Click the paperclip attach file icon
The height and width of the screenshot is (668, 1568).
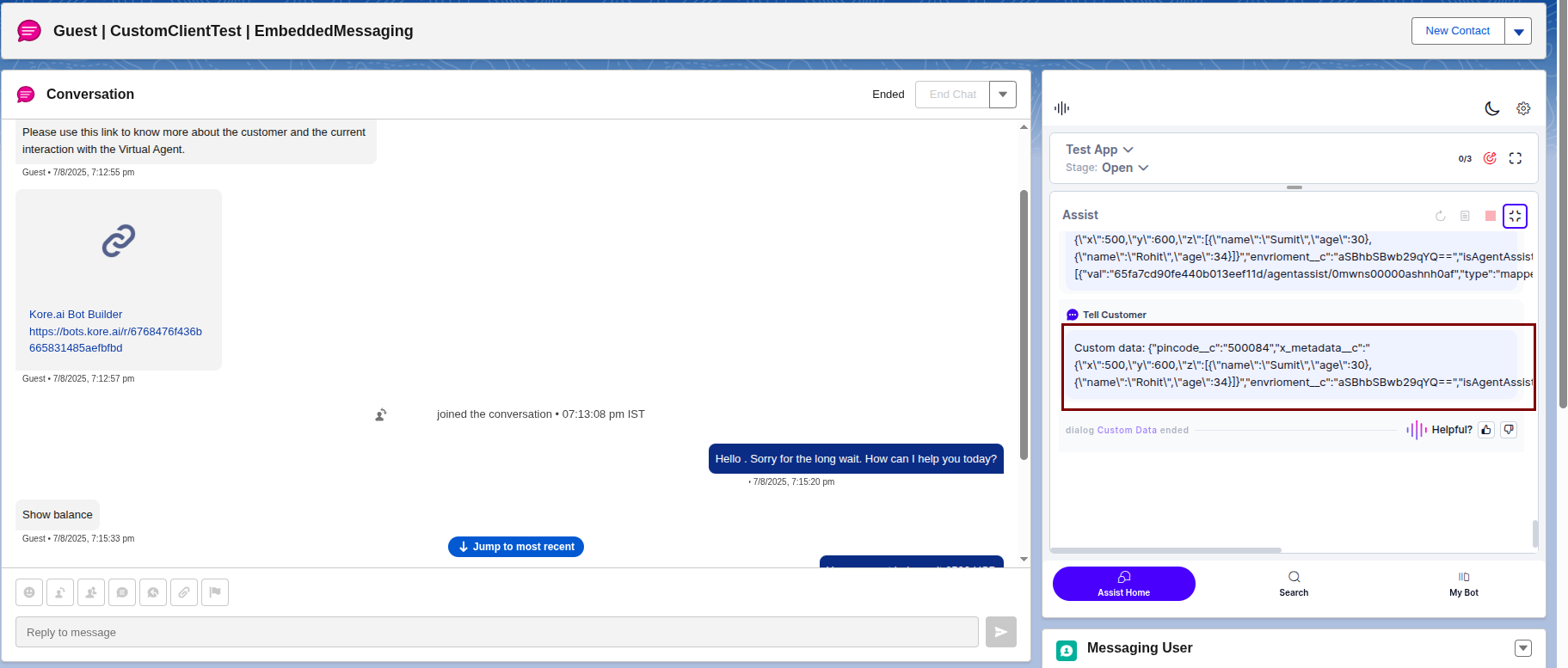tap(184, 592)
